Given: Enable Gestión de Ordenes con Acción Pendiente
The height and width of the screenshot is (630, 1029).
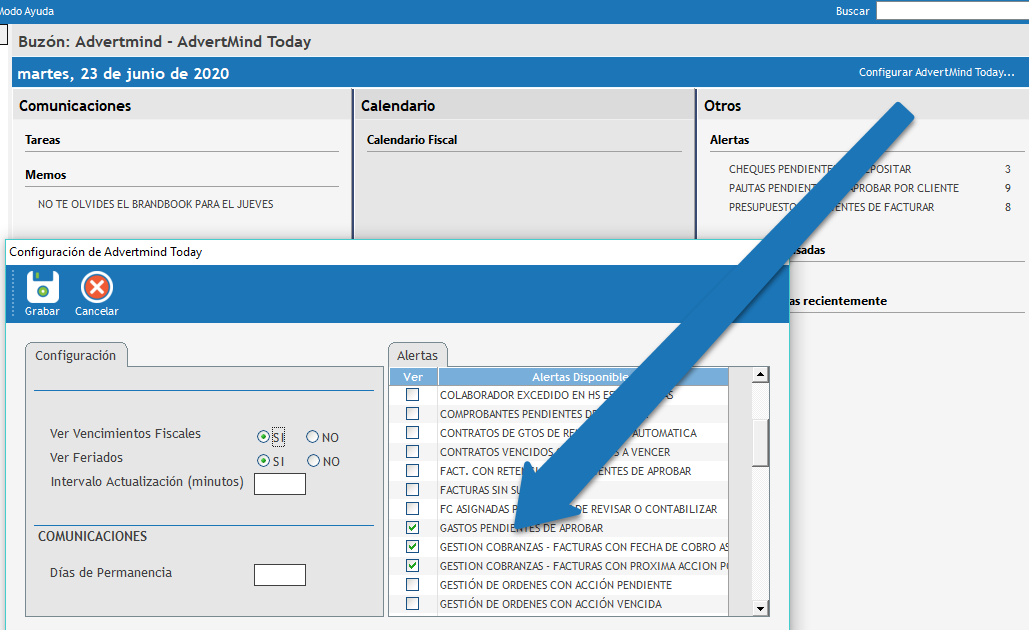Looking at the screenshot, I should (x=412, y=585).
